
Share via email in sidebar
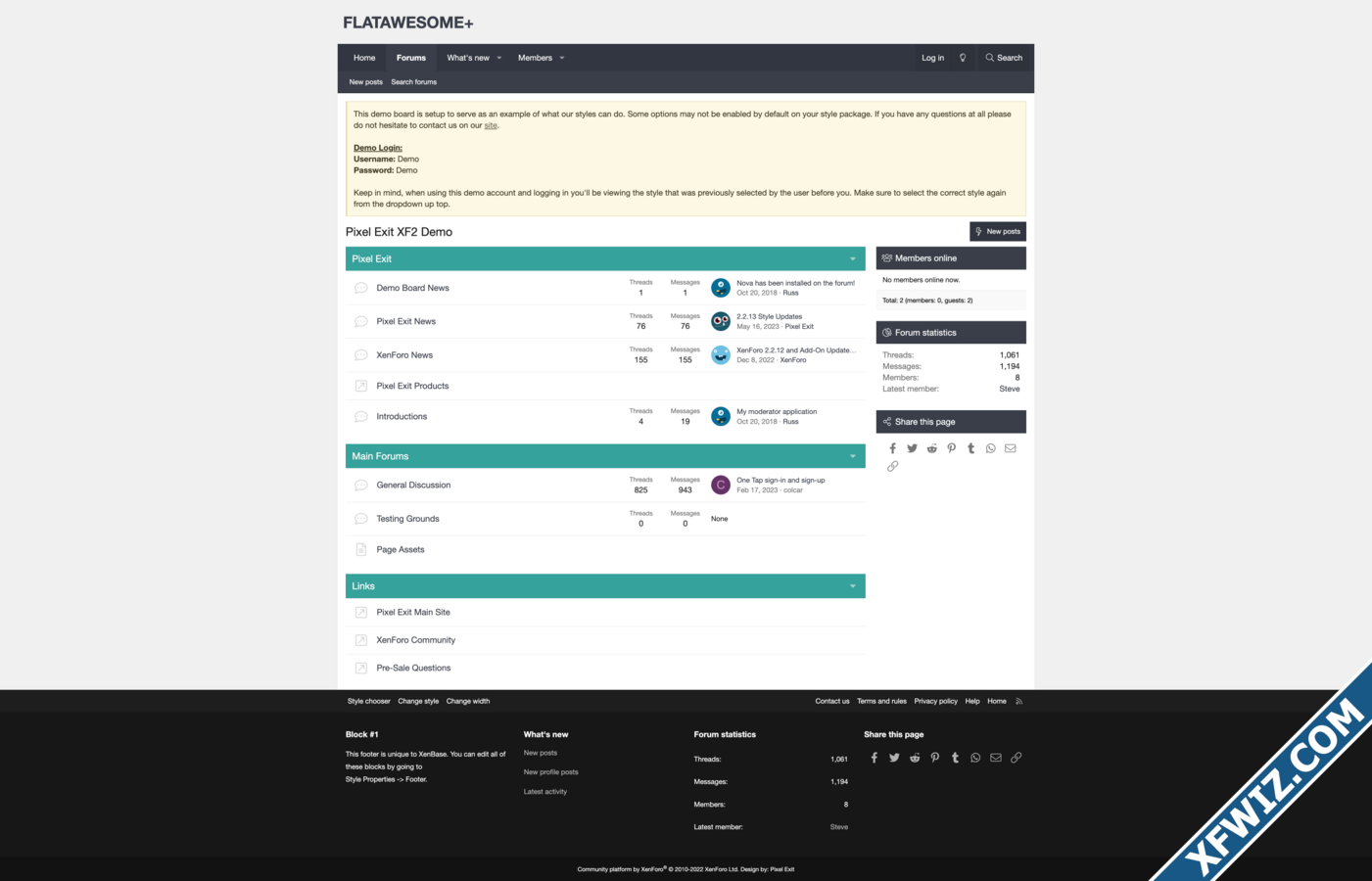point(1011,448)
